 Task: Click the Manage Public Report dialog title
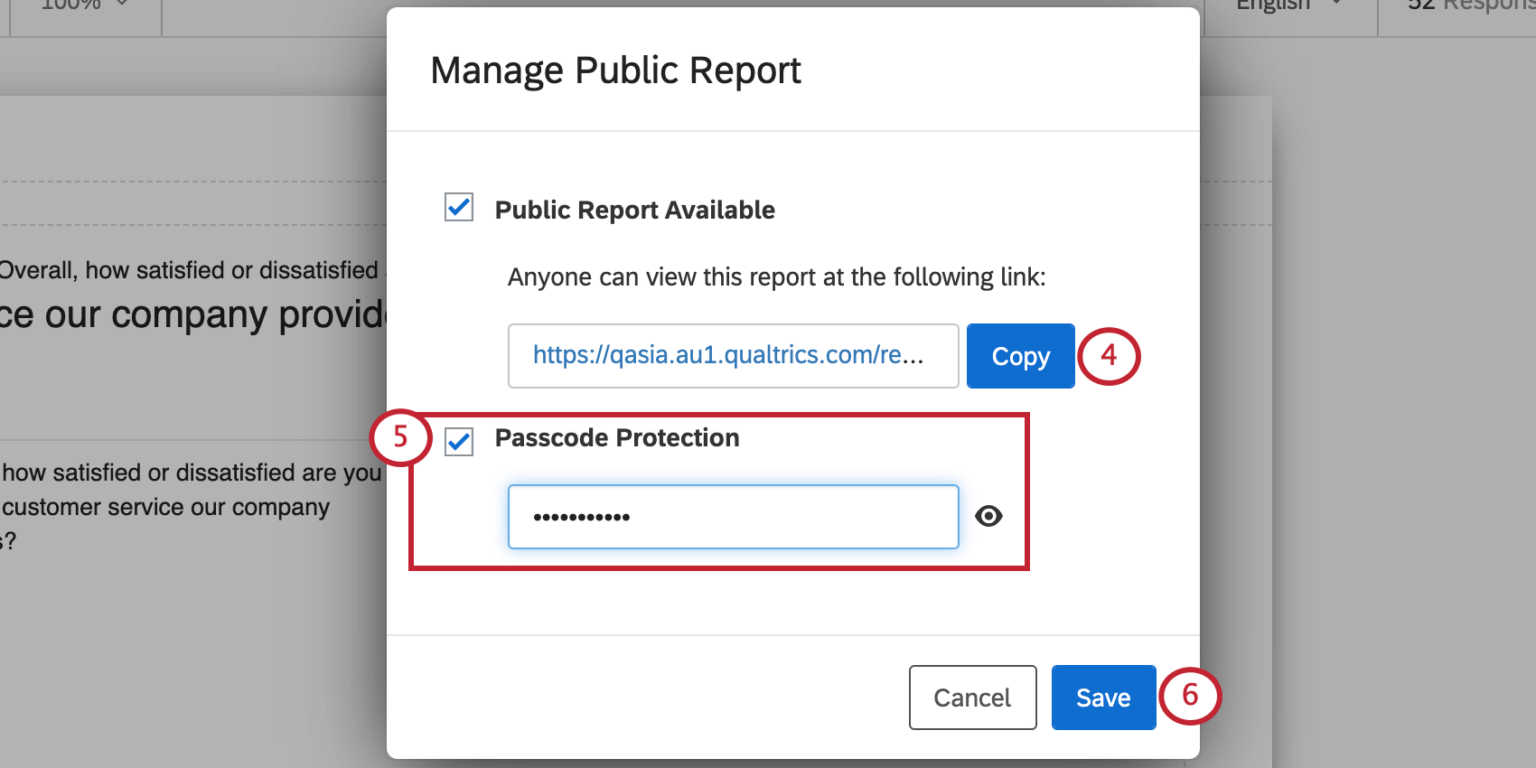click(x=614, y=70)
